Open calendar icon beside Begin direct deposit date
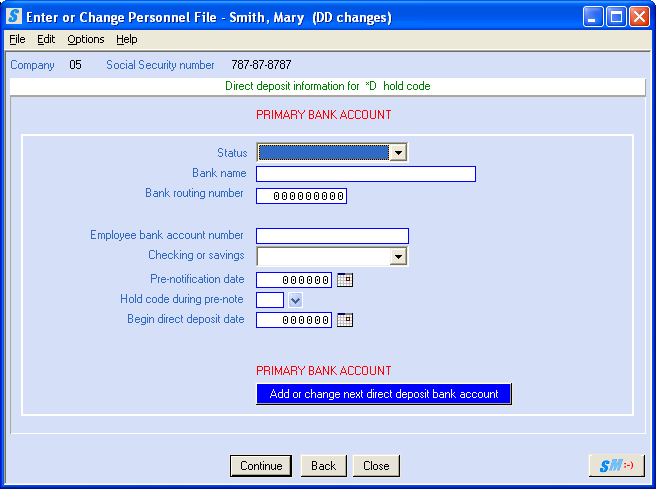Image resolution: width=656 pixels, height=489 pixels. click(x=345, y=320)
